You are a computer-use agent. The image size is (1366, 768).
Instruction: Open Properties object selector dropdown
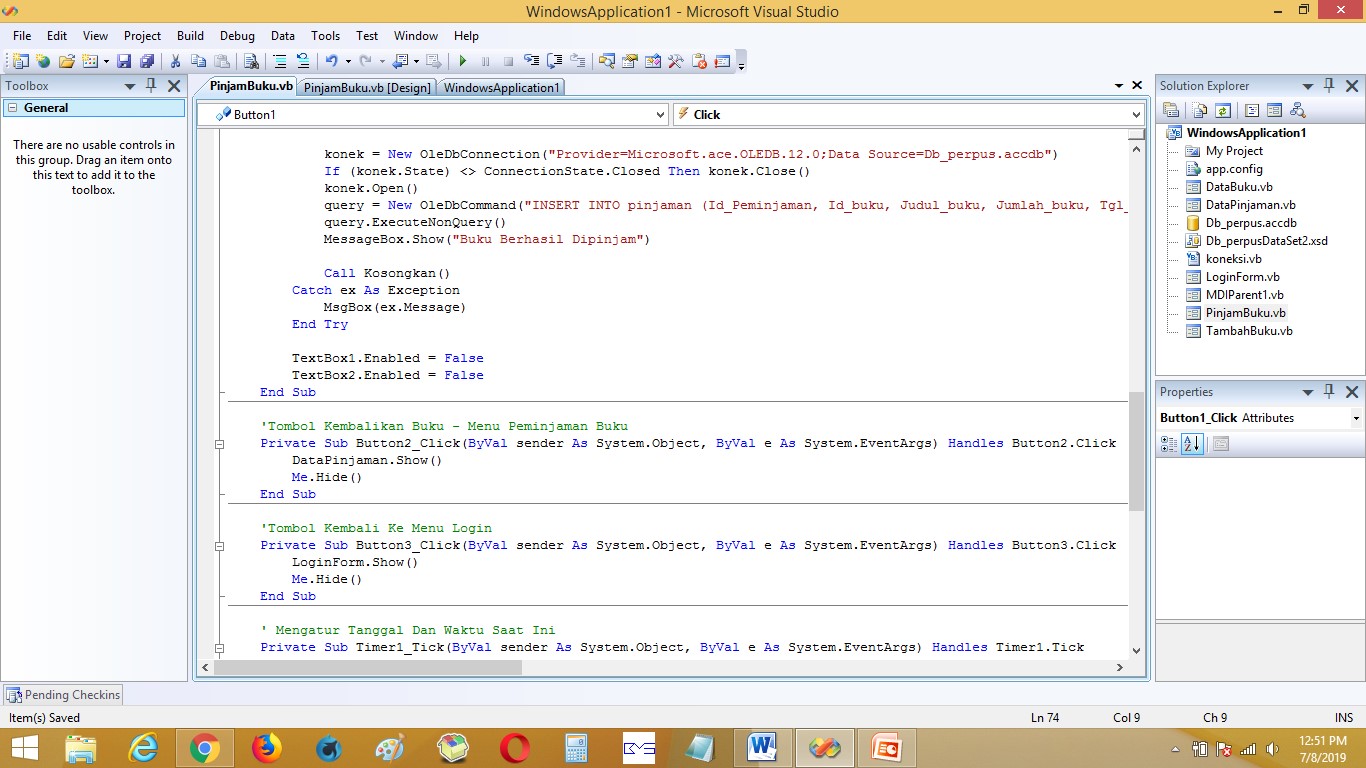(x=1355, y=418)
